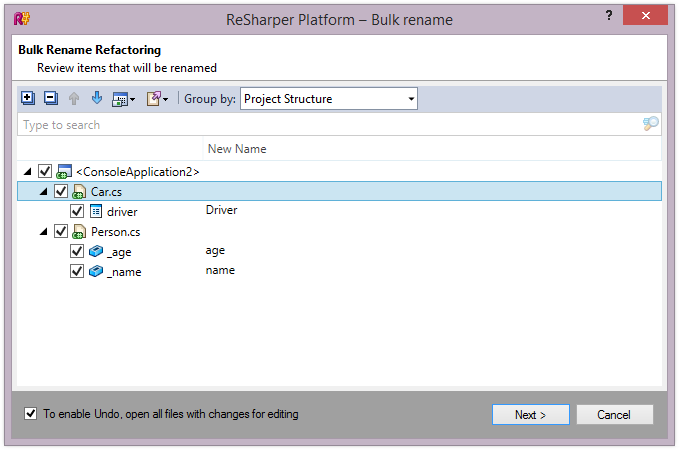Screen dimensions: 680x450
Task: Open the Group by Project Structure combo box
Action: tap(329, 99)
